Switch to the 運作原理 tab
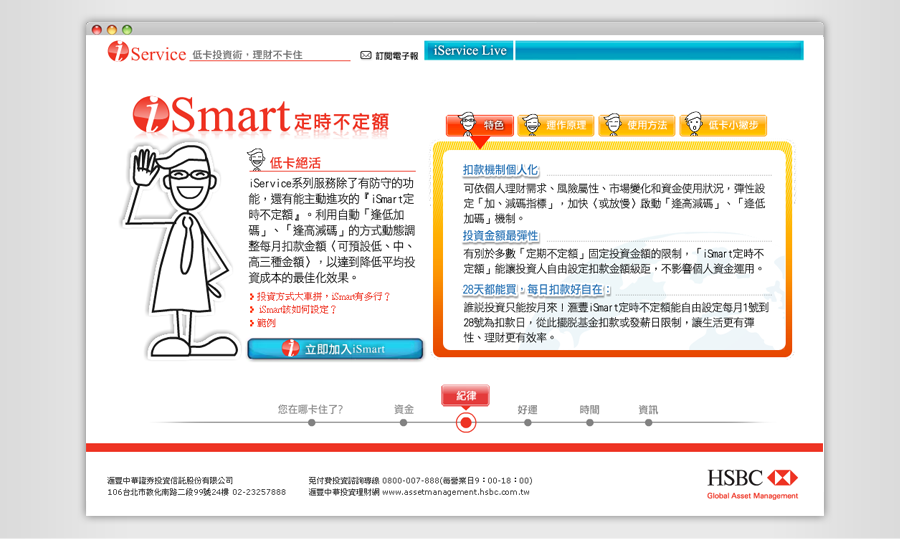Image resolution: width=900 pixels, height=539 pixels. 555,125
